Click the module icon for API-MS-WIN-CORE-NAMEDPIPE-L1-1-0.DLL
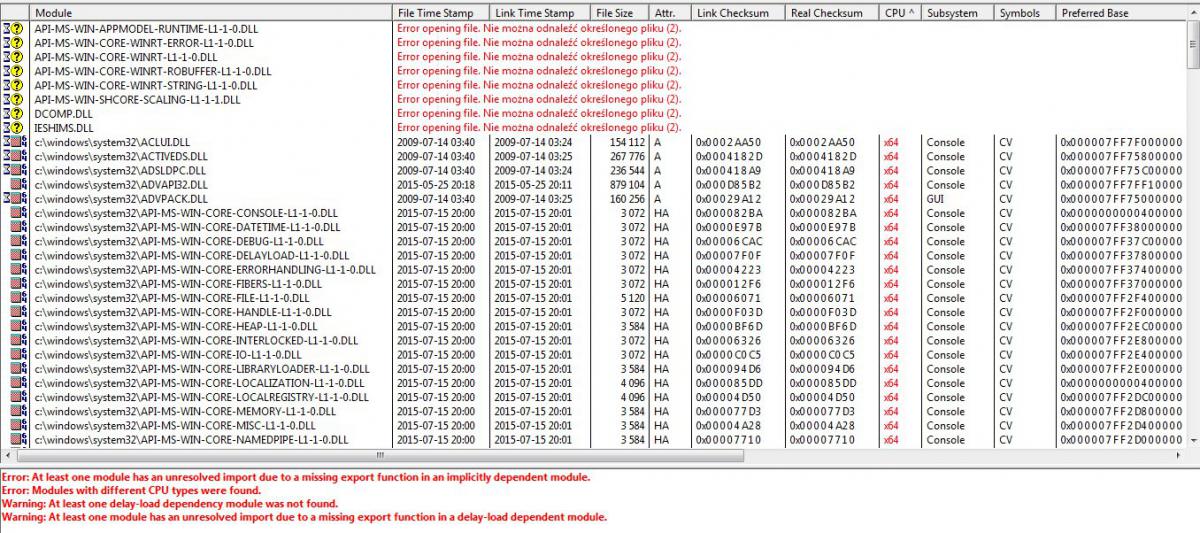Screen dimensions: 1200x533 point(17,439)
